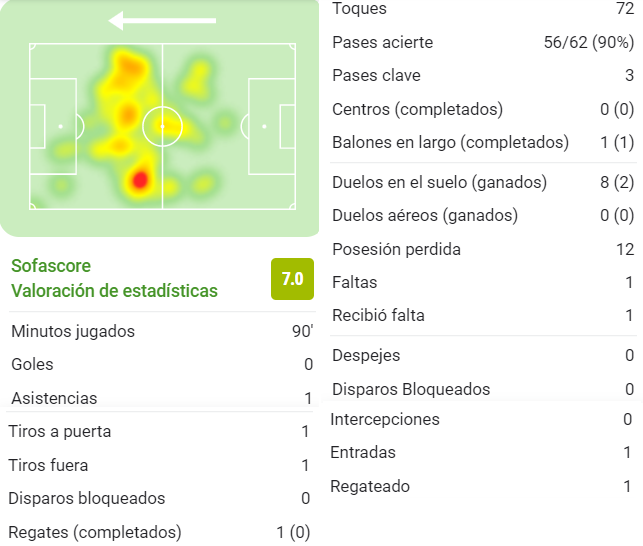Select the Toques stat row
Screen dimensions: 643x546
[x=483, y=9]
